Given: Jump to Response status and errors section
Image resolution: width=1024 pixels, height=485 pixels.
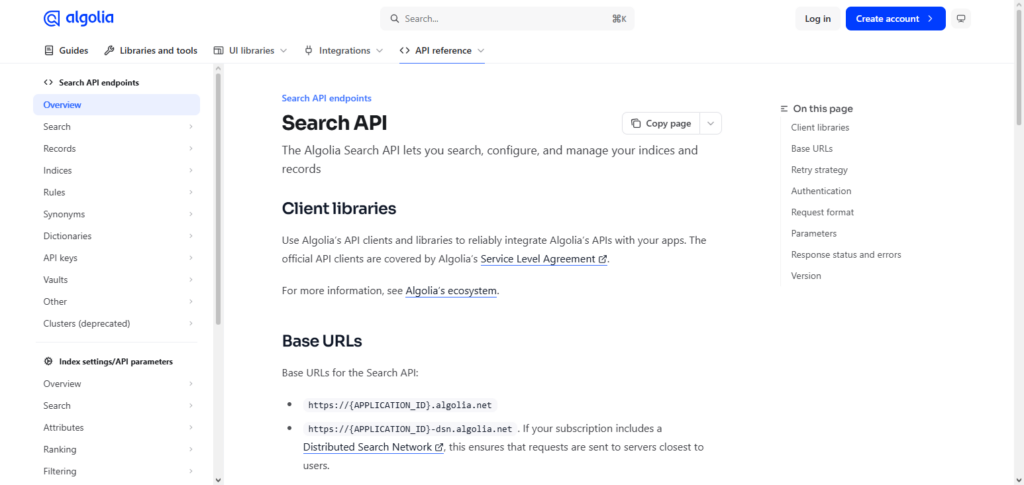Looking at the screenshot, I should tap(846, 255).
